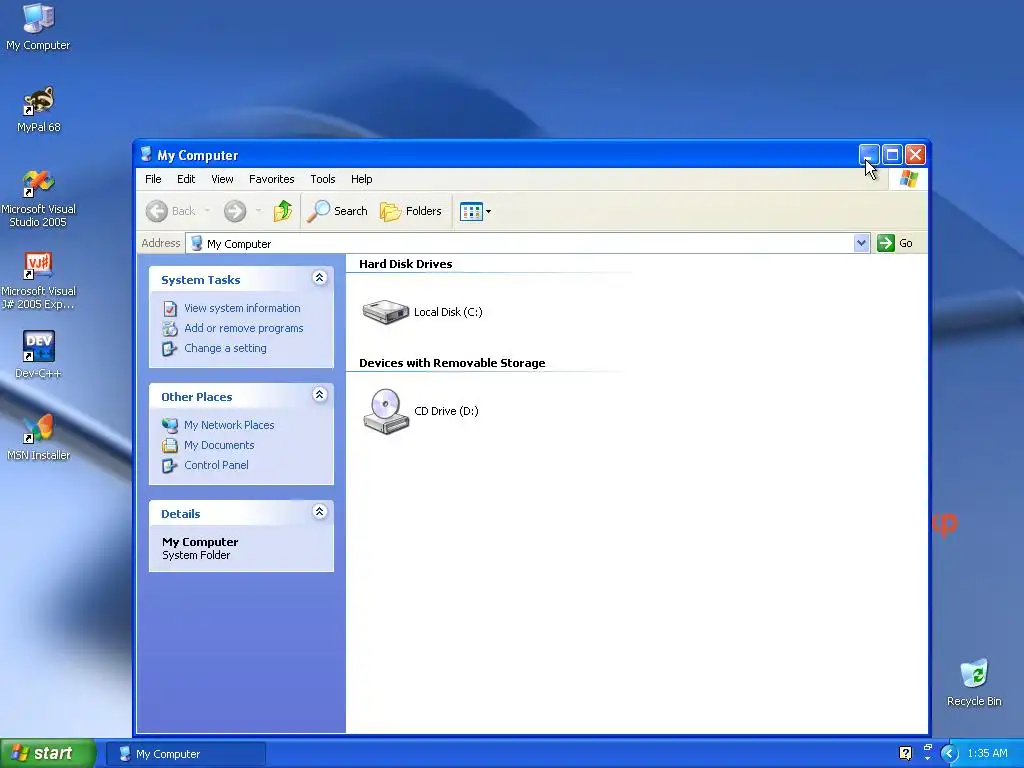Open My Documents link
This screenshot has width=1024, height=768.
click(x=219, y=445)
